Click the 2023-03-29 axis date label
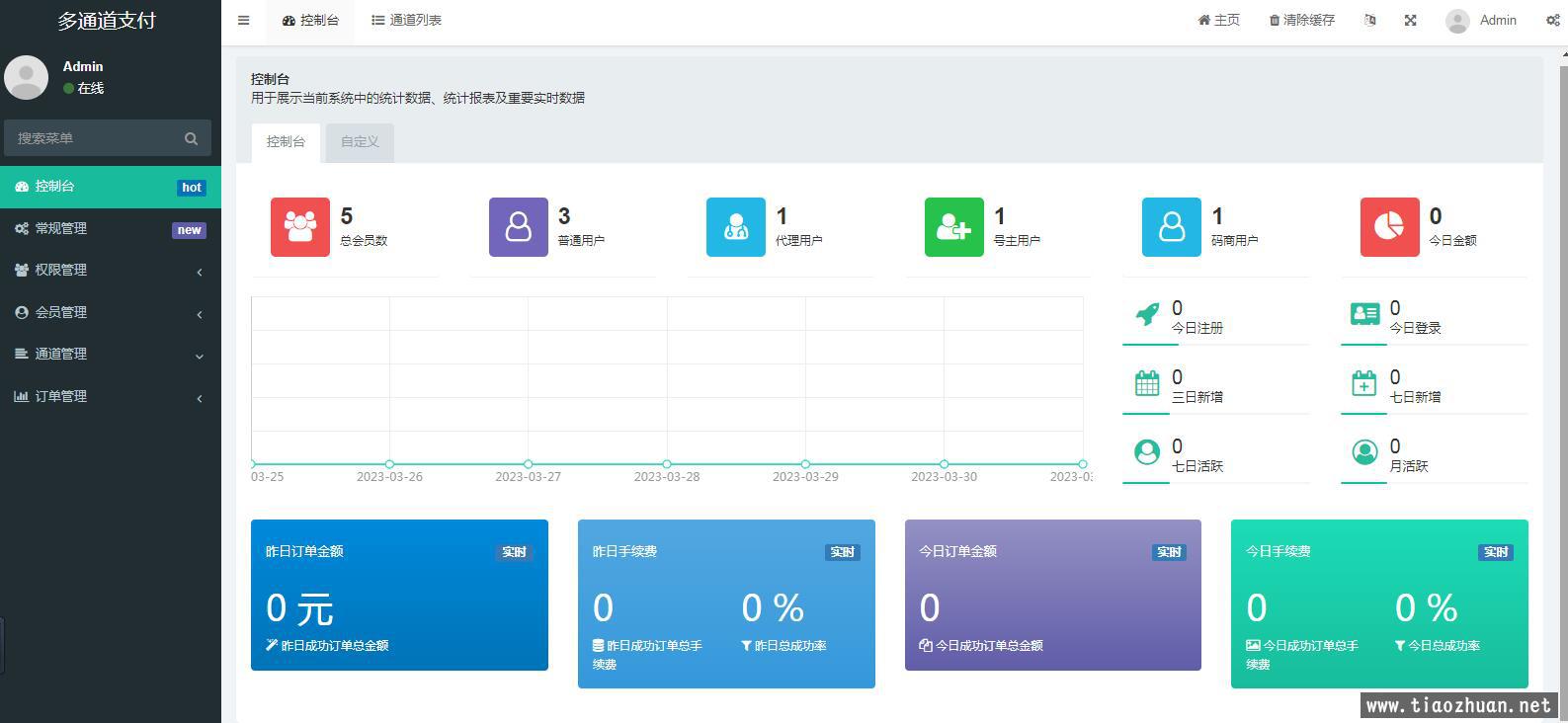This screenshot has height=723, width=1568. [x=805, y=476]
